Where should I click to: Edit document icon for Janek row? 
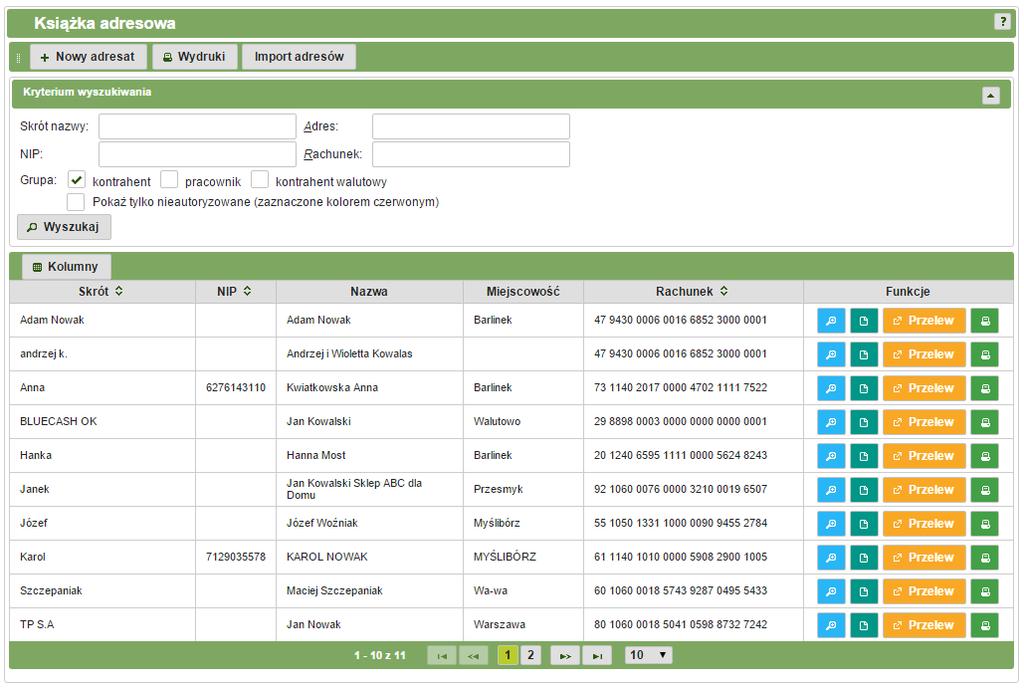(x=863, y=490)
